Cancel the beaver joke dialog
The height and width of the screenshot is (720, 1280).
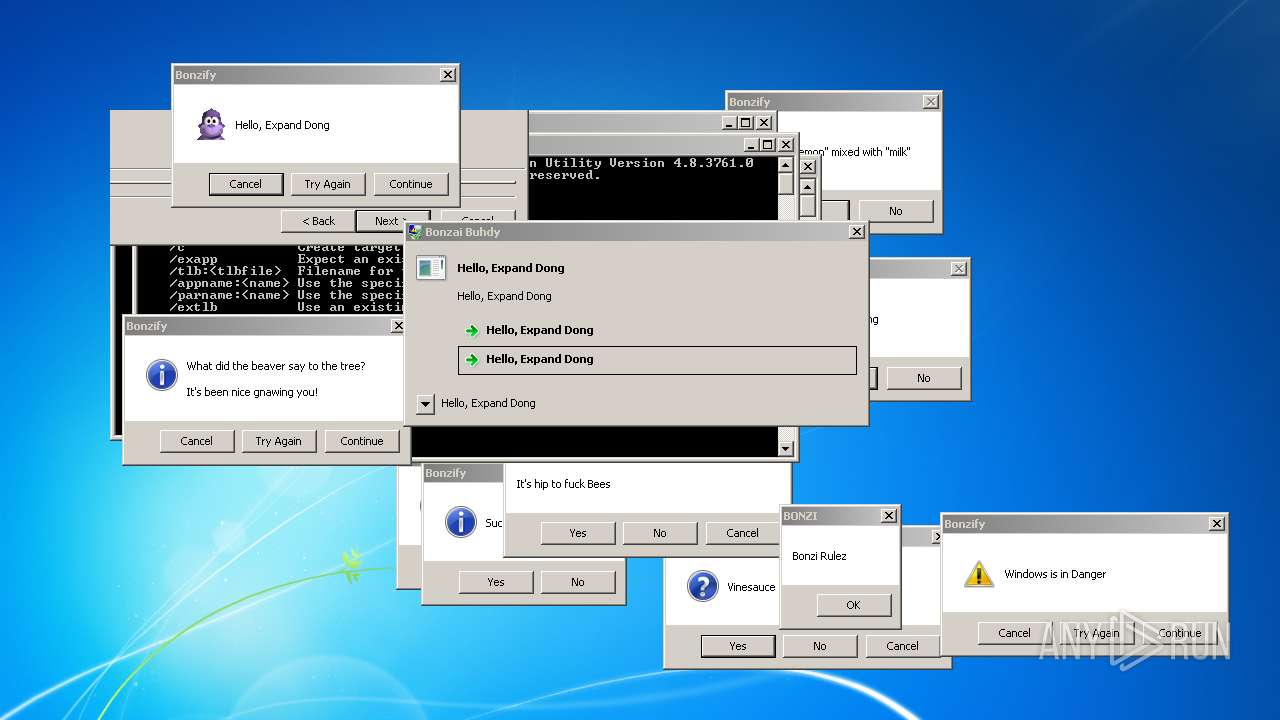[197, 441]
